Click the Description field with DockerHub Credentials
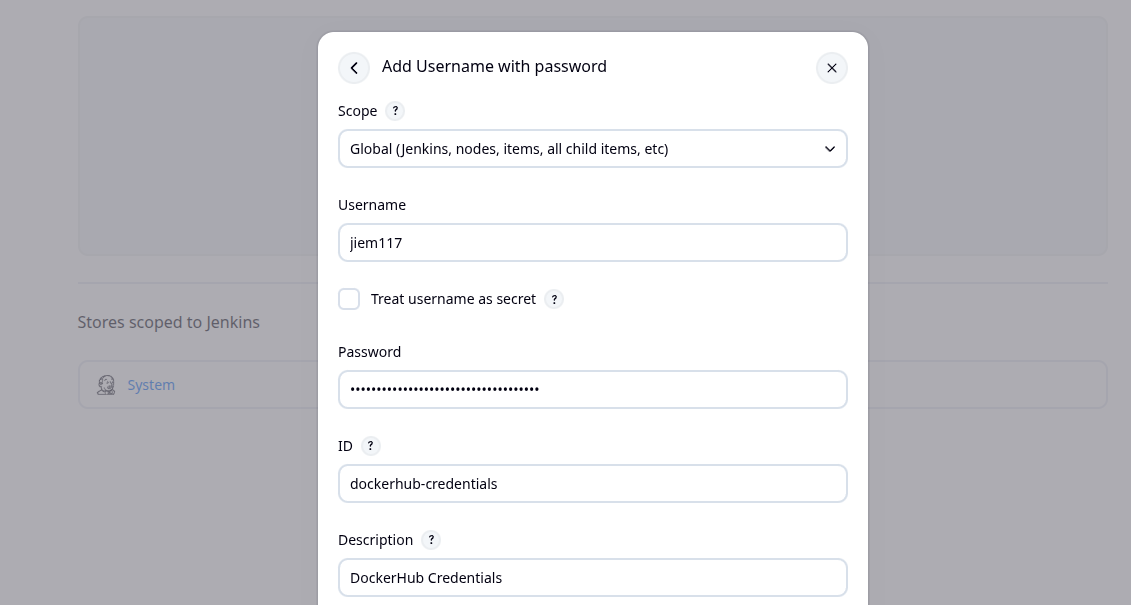Viewport: 1131px width, 605px height. 592,578
